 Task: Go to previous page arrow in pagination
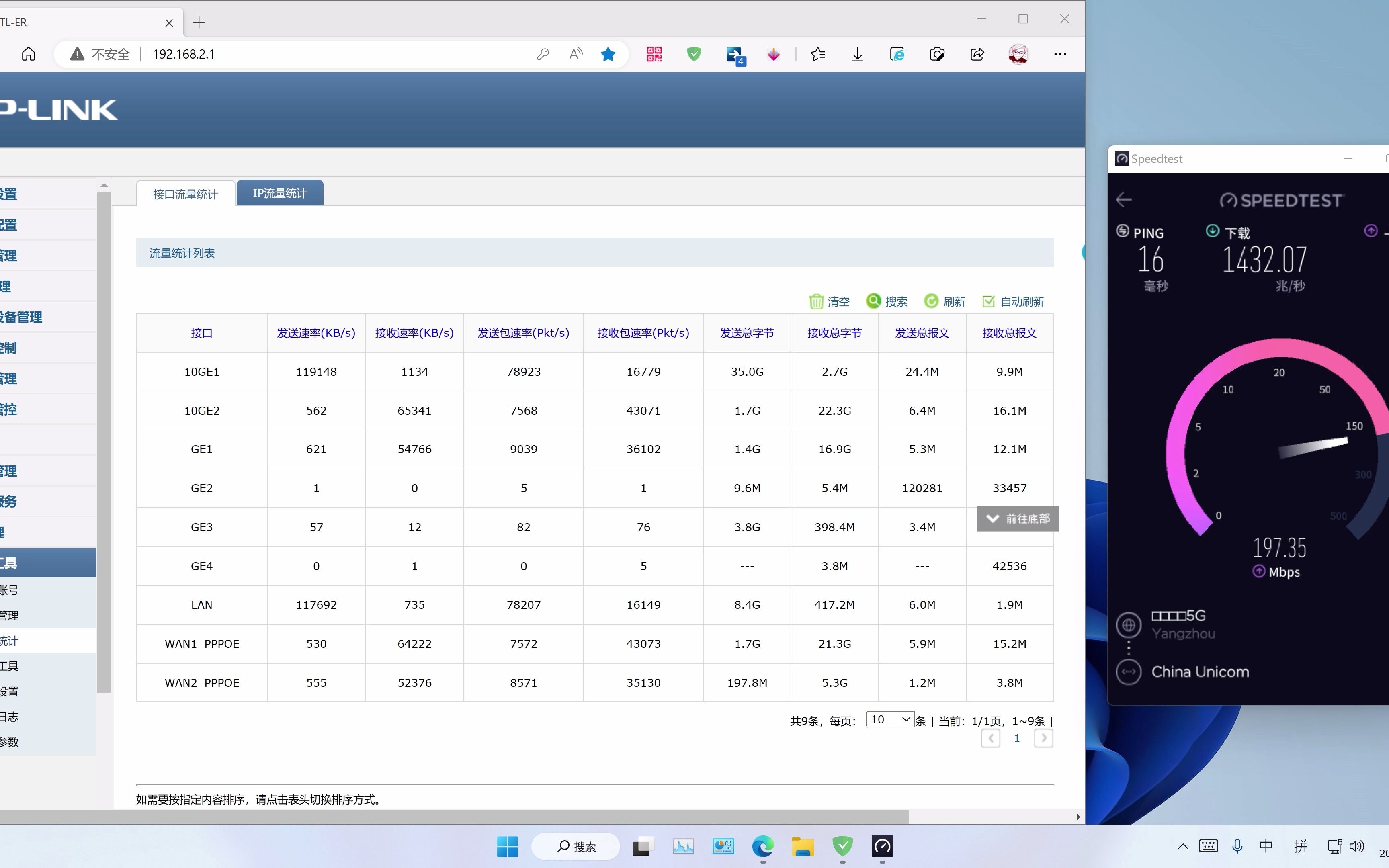point(991,738)
